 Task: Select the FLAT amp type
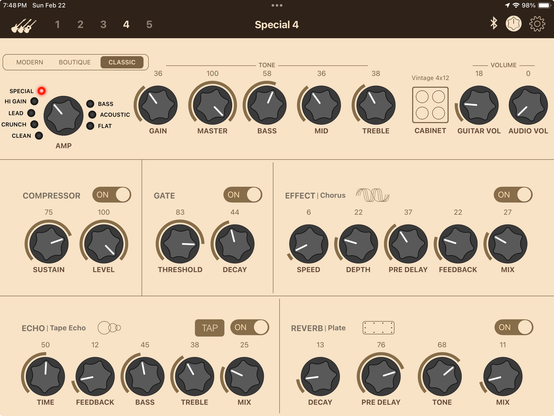pos(90,126)
